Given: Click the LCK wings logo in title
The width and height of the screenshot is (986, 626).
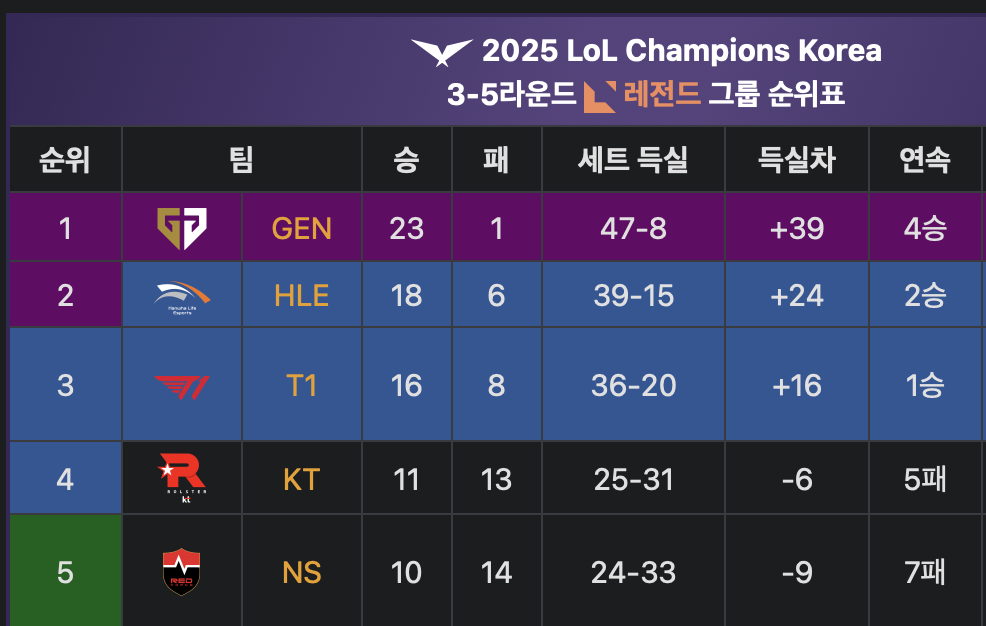Looking at the screenshot, I should (x=441, y=52).
